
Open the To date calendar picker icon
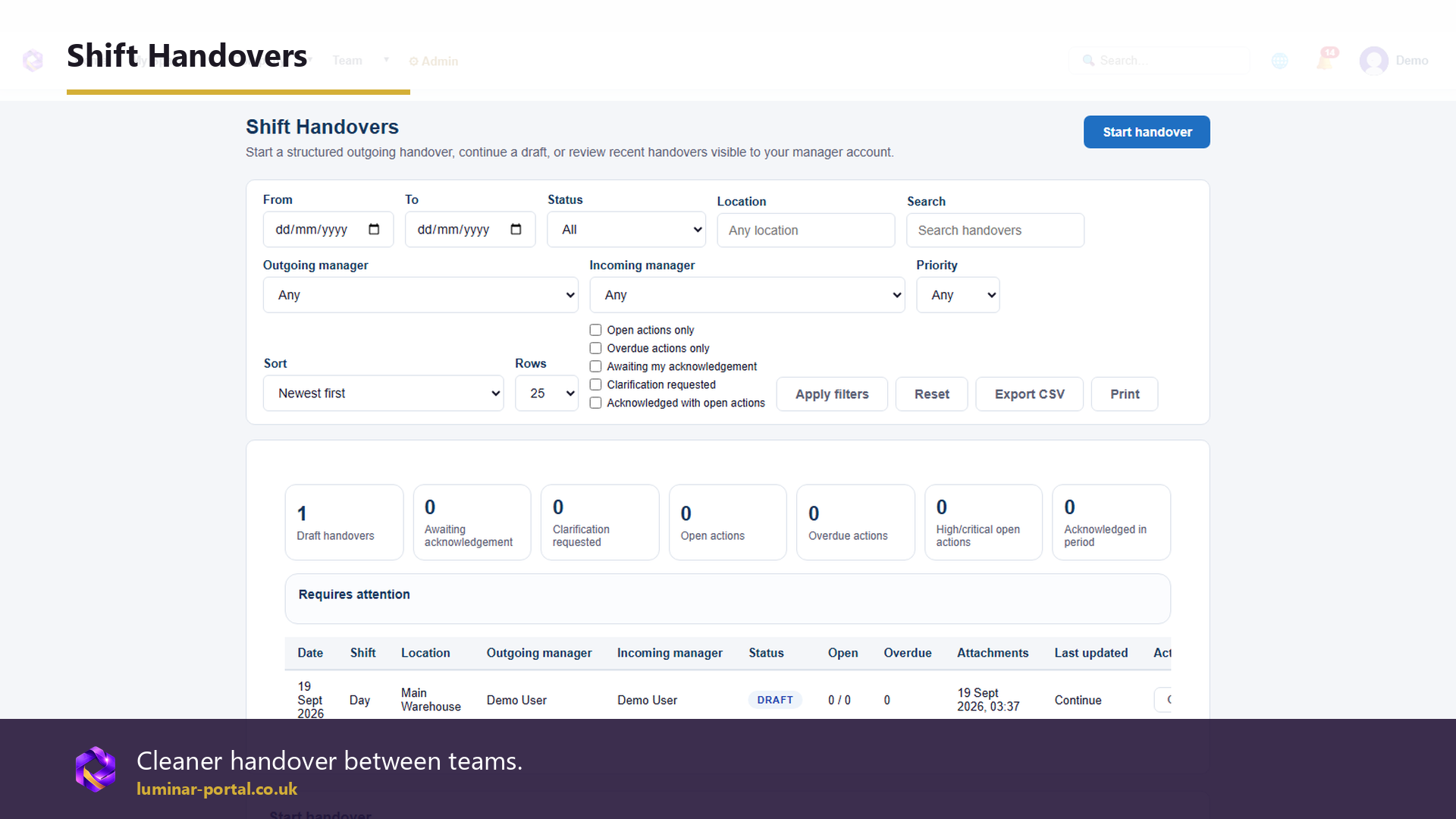516,229
